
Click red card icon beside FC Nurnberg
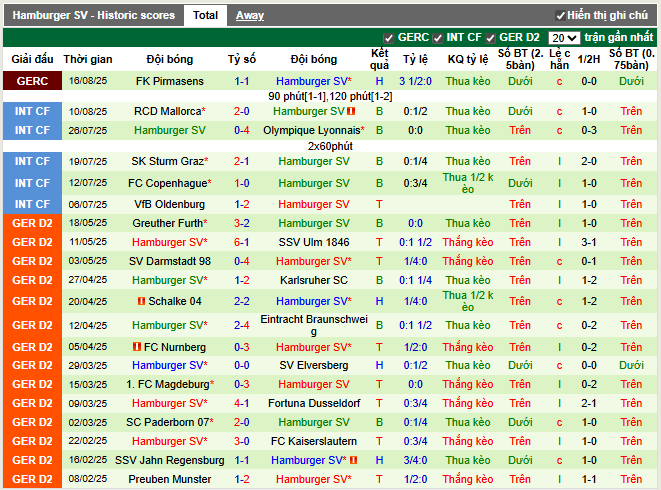(x=137, y=347)
